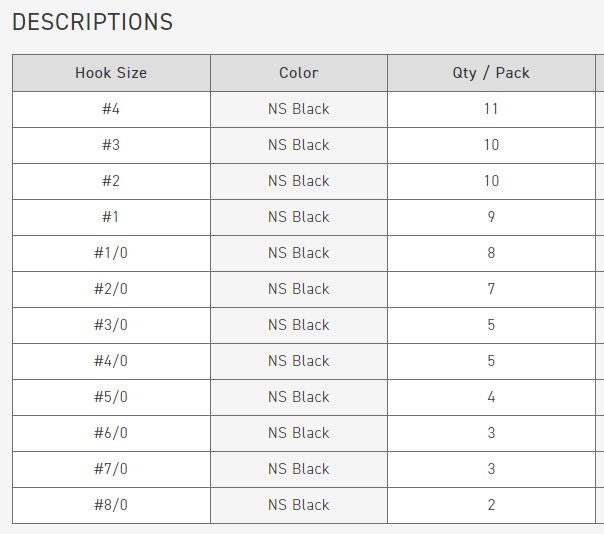
Task: Click the Hook Size column header
Action: (111, 73)
